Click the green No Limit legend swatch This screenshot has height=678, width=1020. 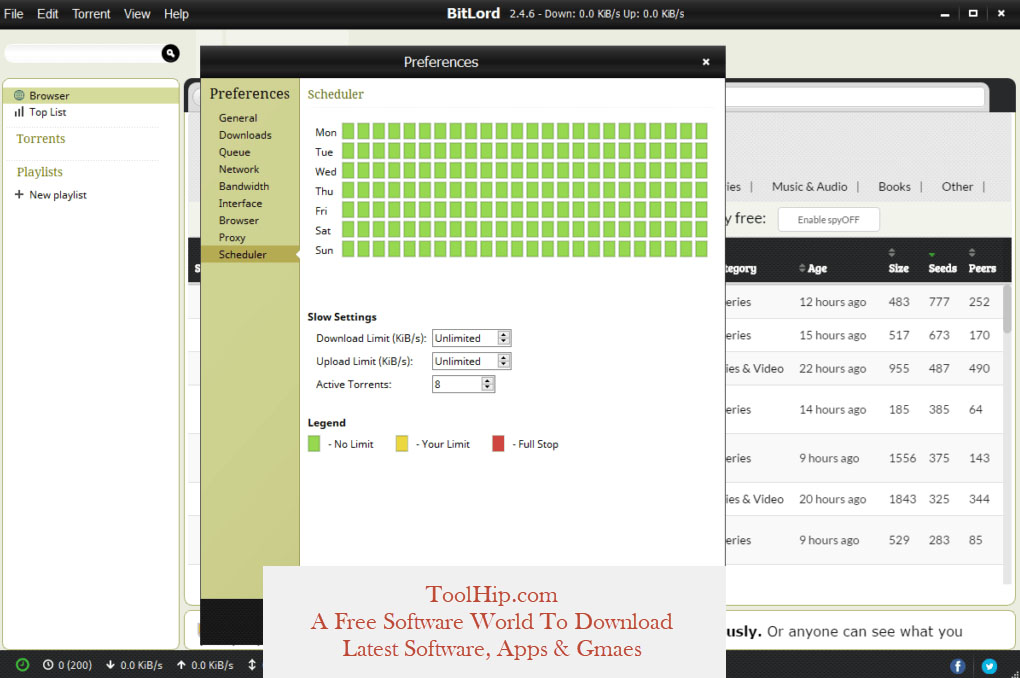(314, 444)
